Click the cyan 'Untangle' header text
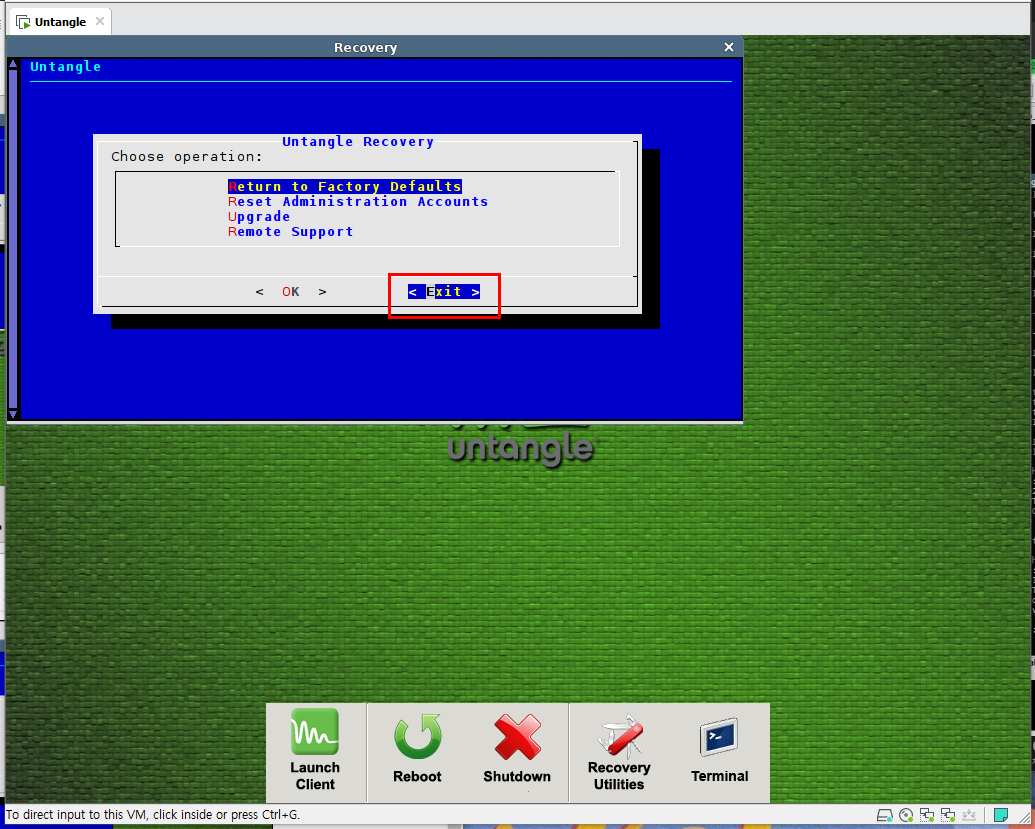The image size is (1035, 829). [65, 67]
